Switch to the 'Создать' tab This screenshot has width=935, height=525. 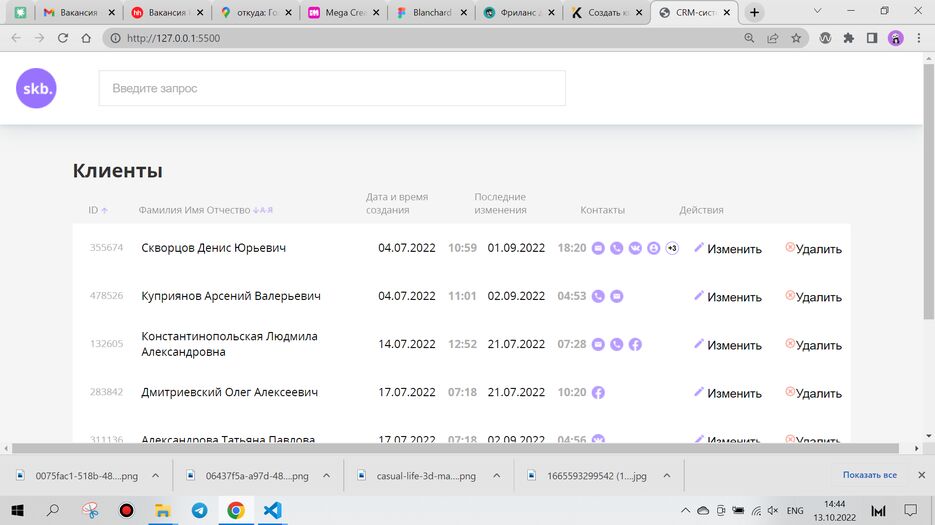pyautogui.click(x=606, y=13)
